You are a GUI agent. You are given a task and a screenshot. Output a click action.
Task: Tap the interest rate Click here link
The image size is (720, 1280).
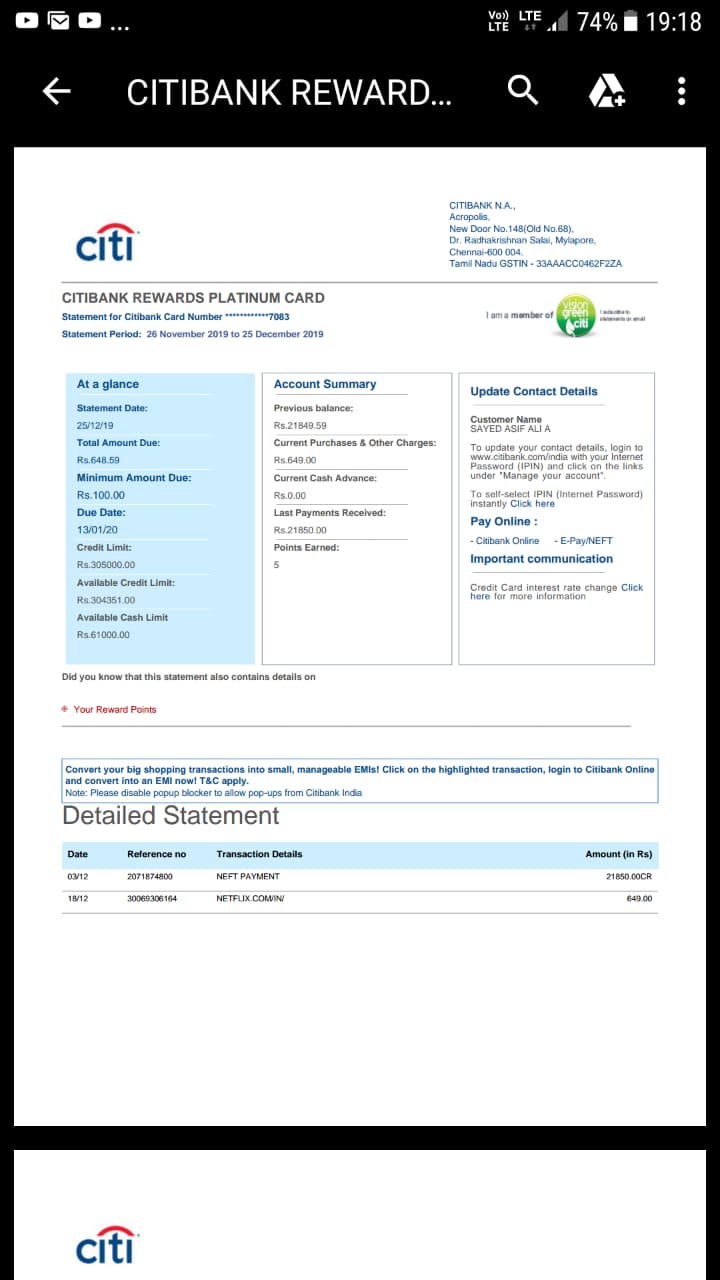557,592
